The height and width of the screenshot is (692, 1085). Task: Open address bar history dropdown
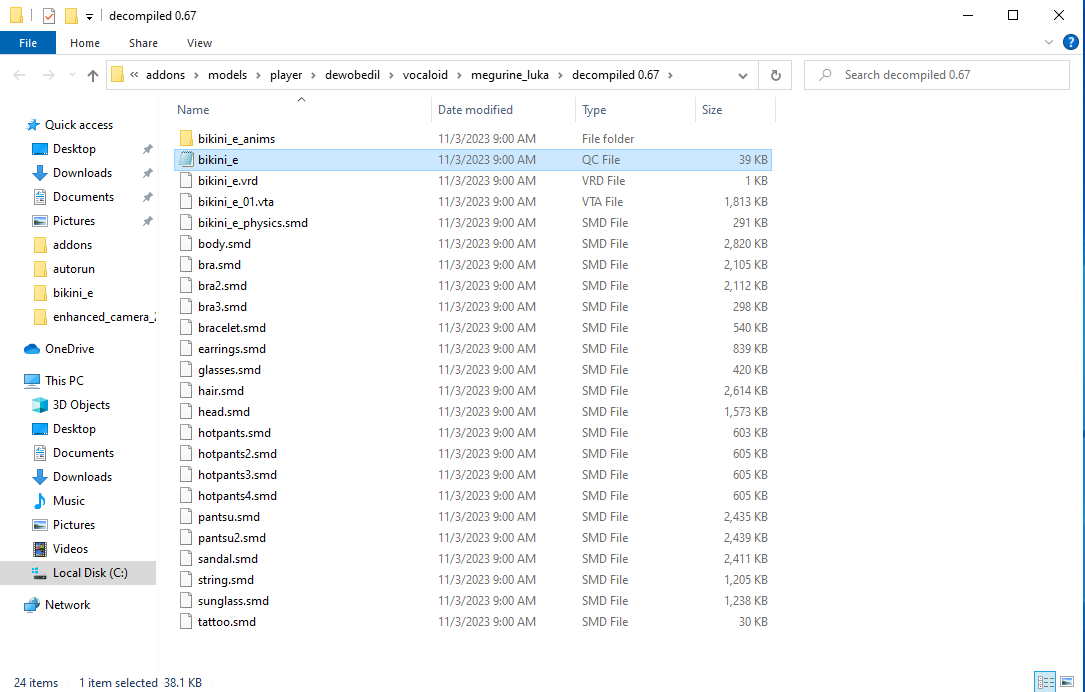(742, 75)
